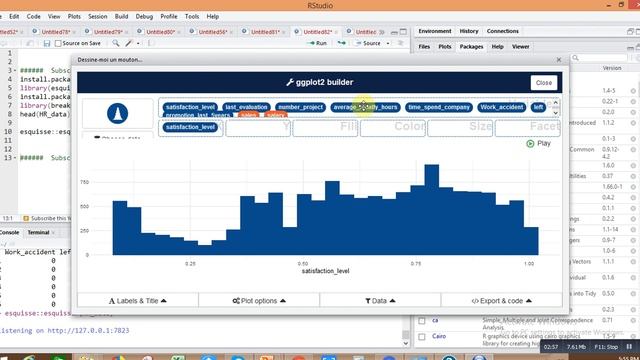This screenshot has height=360, width=640.
Task: Open the Code menu
Action: click(x=33, y=16)
